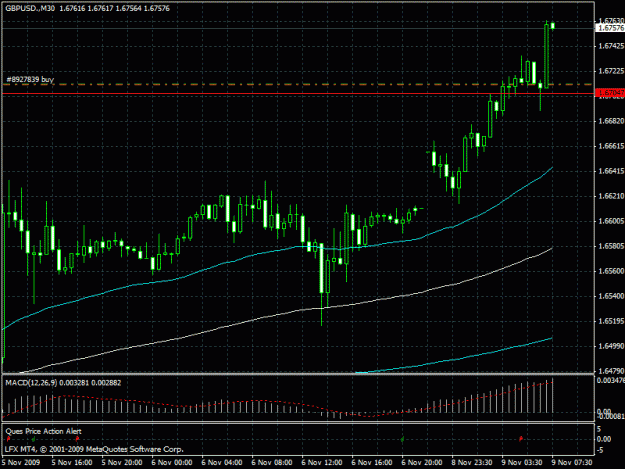The image size is (625, 469).
Task: Click price axis value 1.66820
Action: pos(611,121)
